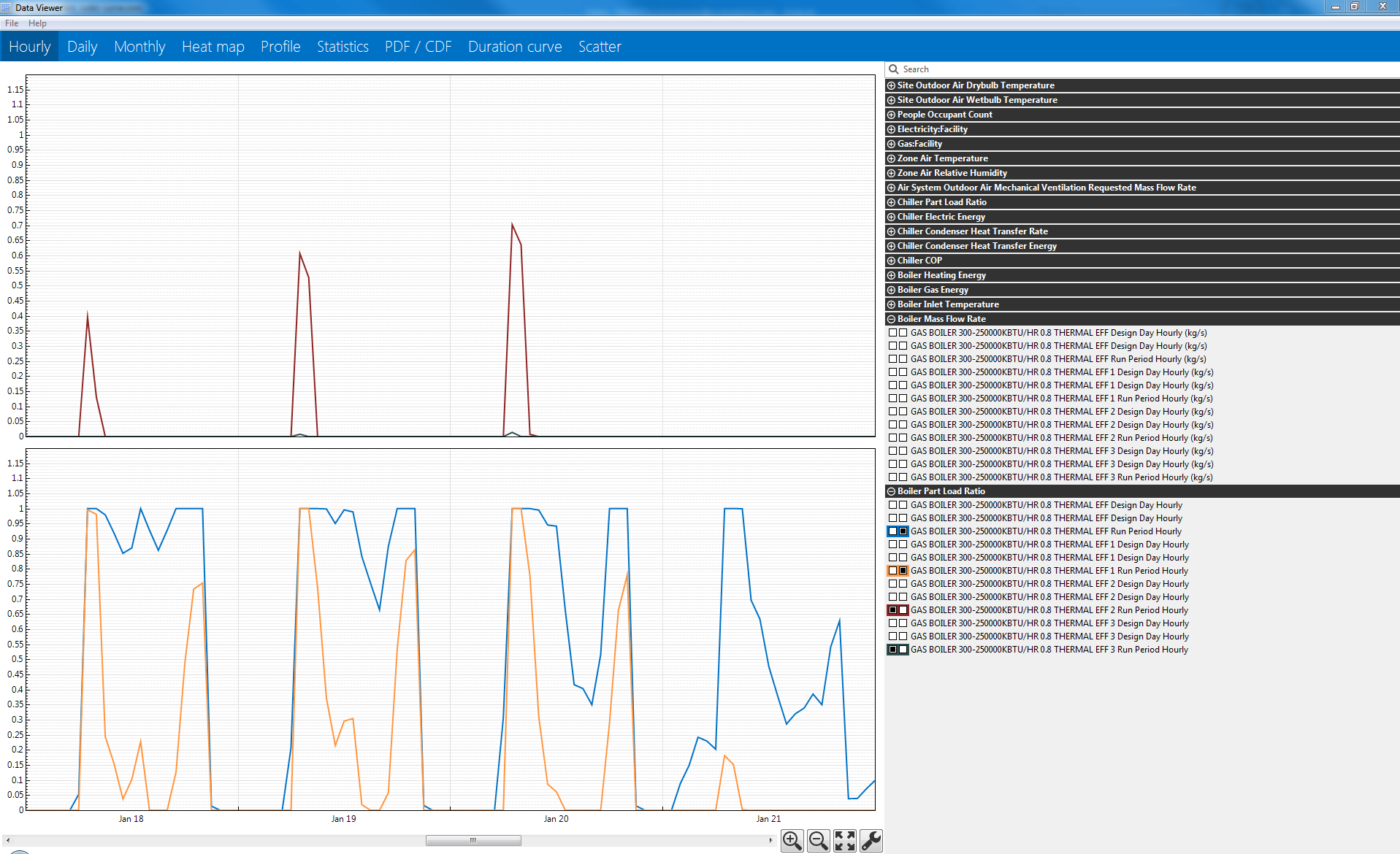
Task: Check right checkbox of red EFF 2 Run Period Hourly
Action: (903, 610)
